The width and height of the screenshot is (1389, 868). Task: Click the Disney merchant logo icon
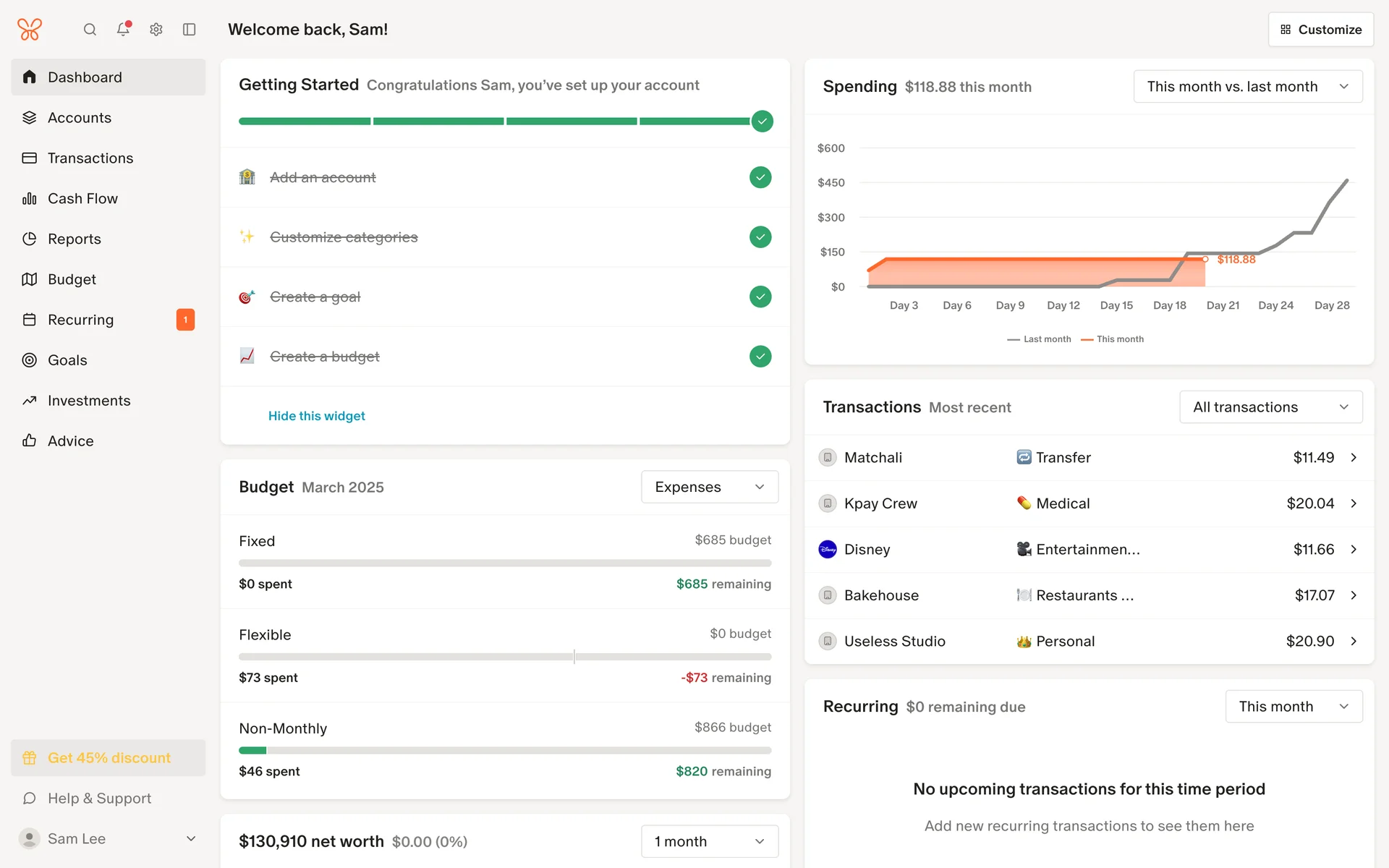click(x=828, y=550)
